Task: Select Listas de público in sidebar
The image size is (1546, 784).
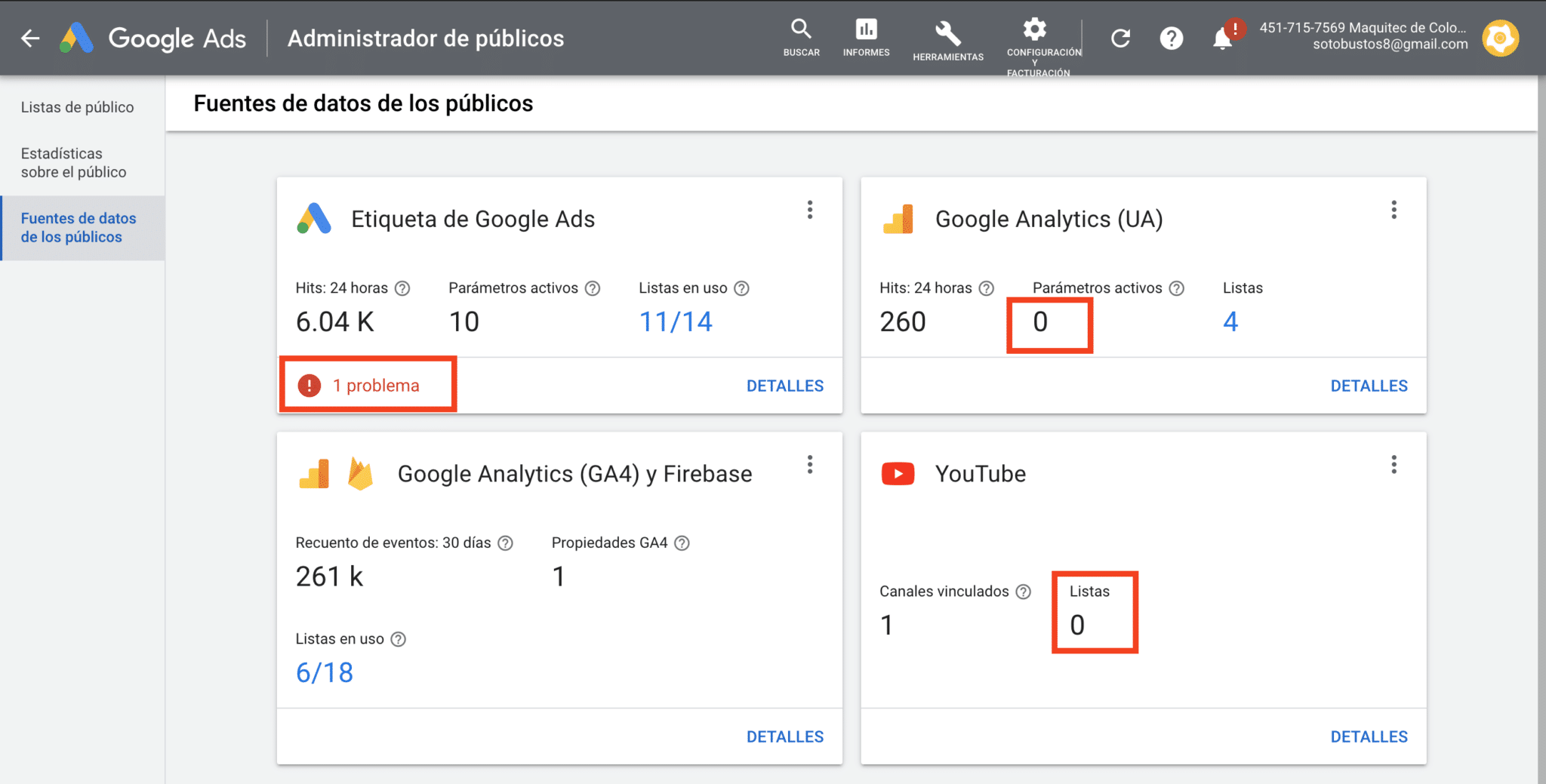Action: pyautogui.click(x=77, y=107)
